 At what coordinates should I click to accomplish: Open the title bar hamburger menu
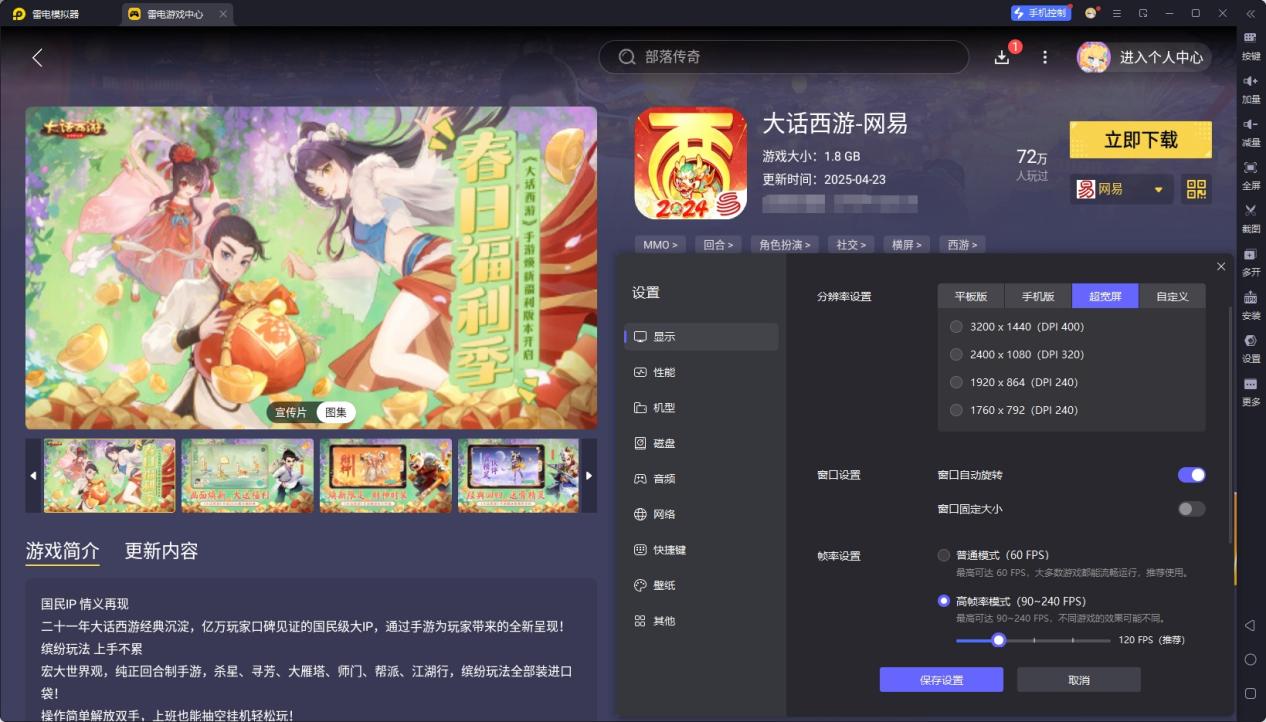point(1116,13)
